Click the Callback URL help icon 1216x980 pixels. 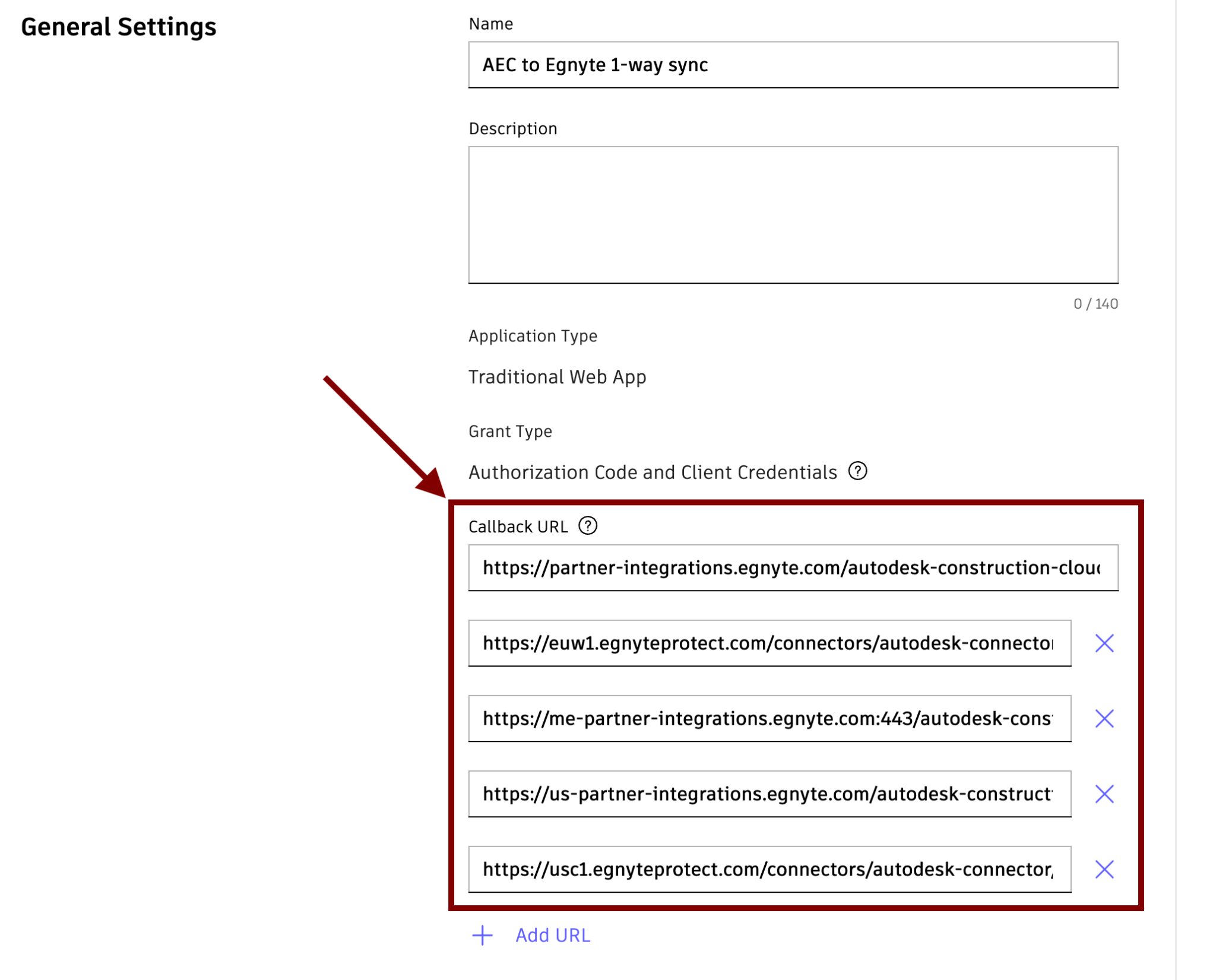(x=588, y=526)
